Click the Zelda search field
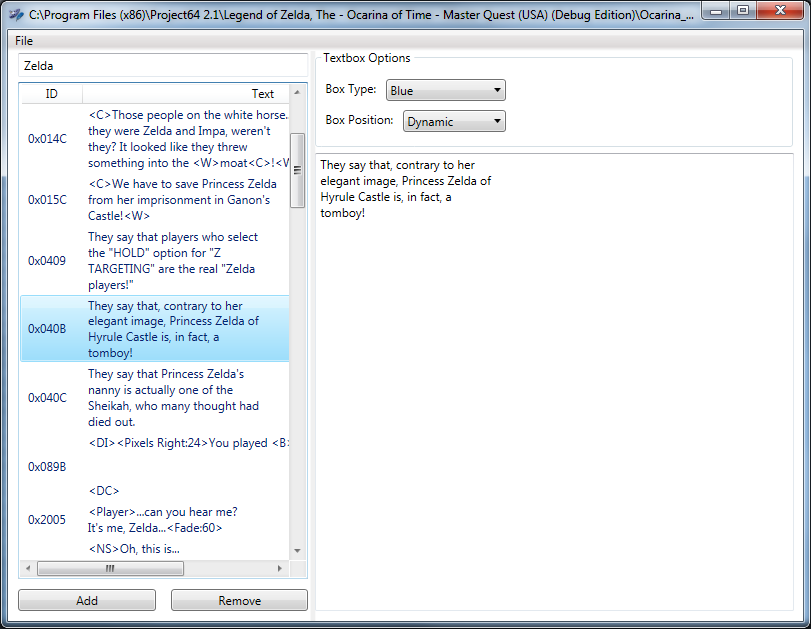 point(163,66)
